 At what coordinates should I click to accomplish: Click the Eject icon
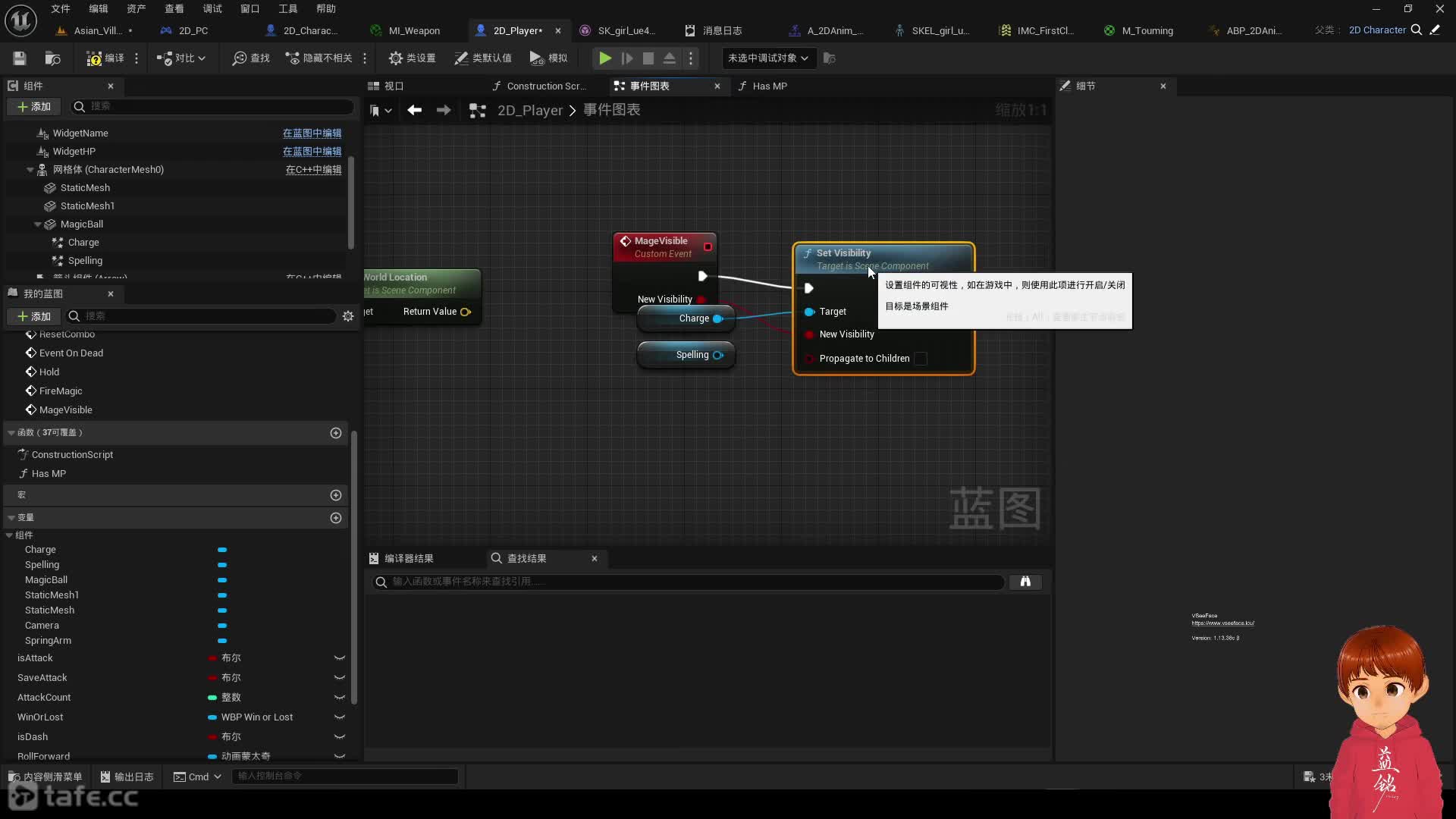pyautogui.click(x=670, y=58)
